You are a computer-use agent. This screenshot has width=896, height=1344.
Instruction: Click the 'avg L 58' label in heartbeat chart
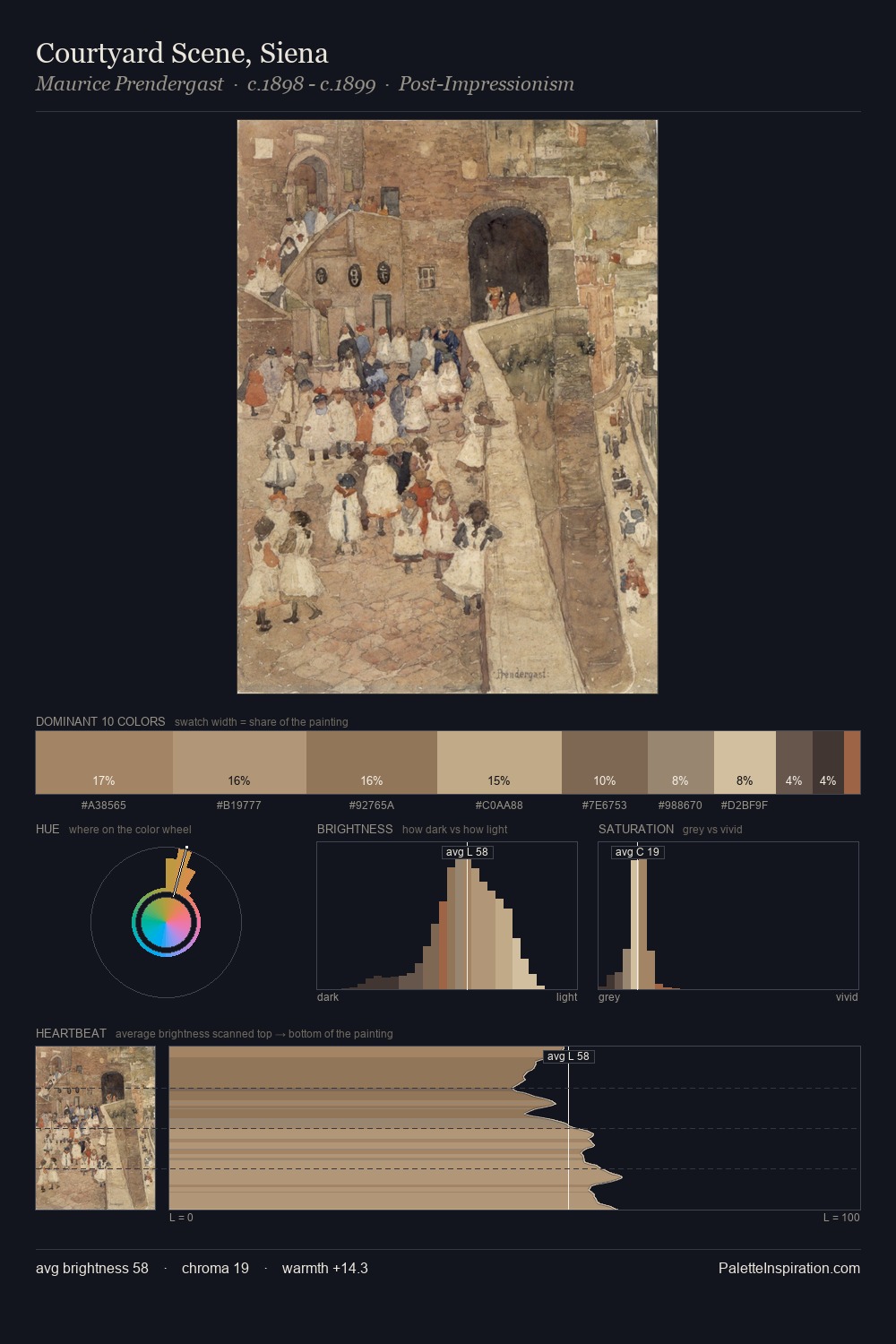coord(569,1056)
